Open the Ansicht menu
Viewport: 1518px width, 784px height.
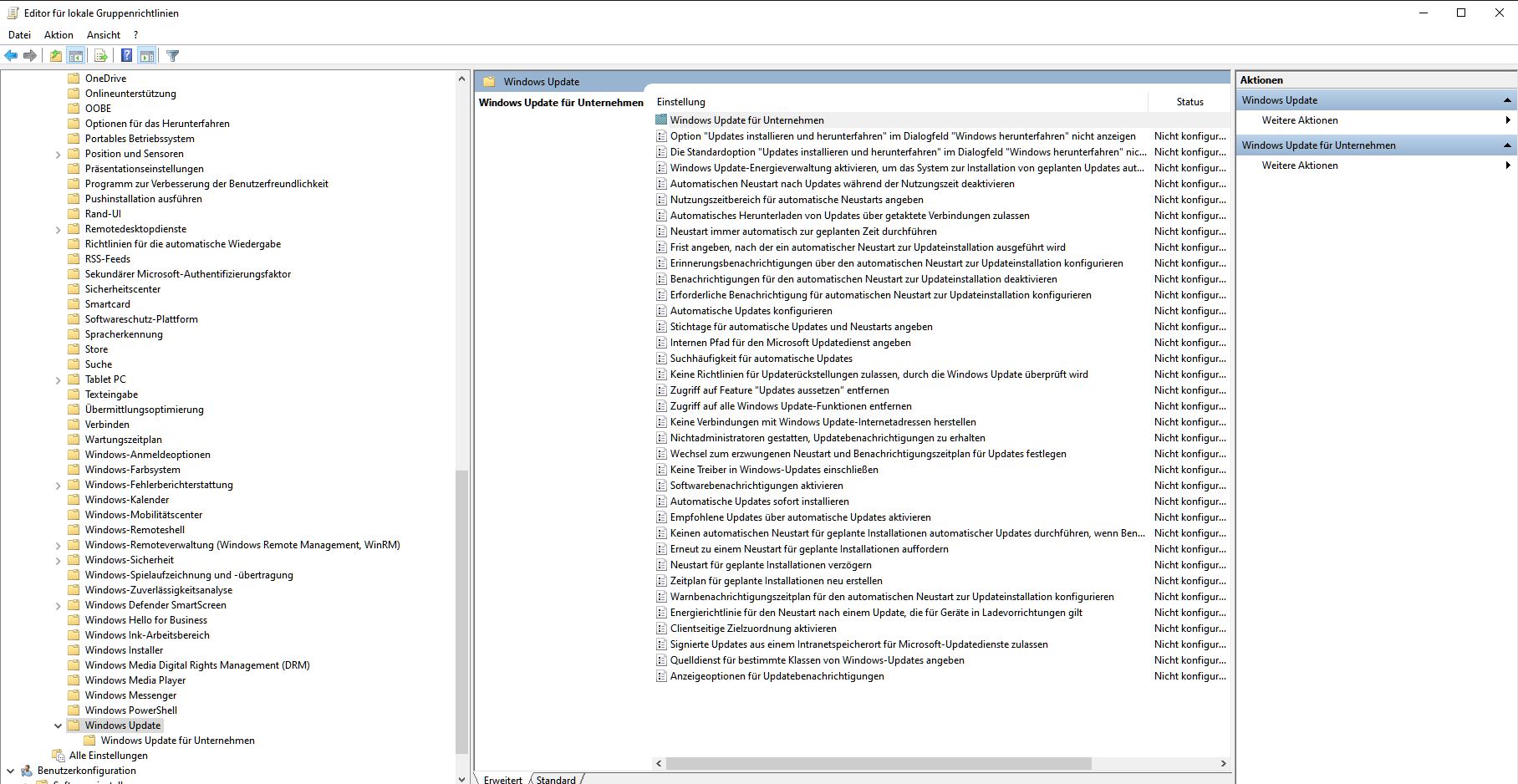[104, 35]
